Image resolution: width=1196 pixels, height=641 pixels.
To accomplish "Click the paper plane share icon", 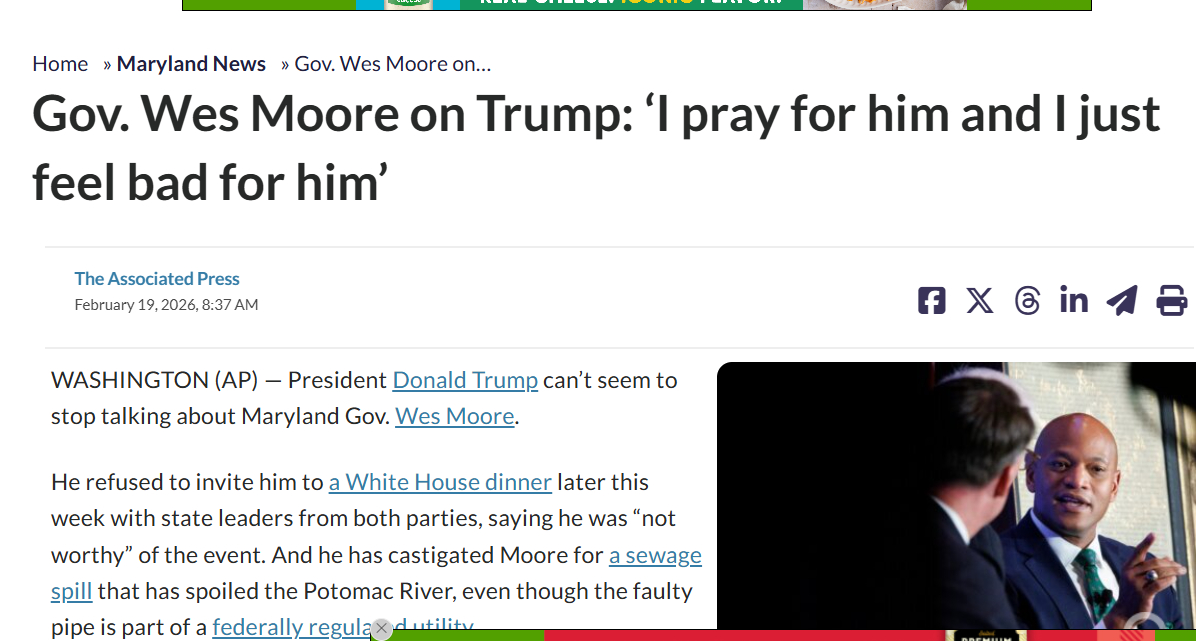I will tap(1122, 300).
